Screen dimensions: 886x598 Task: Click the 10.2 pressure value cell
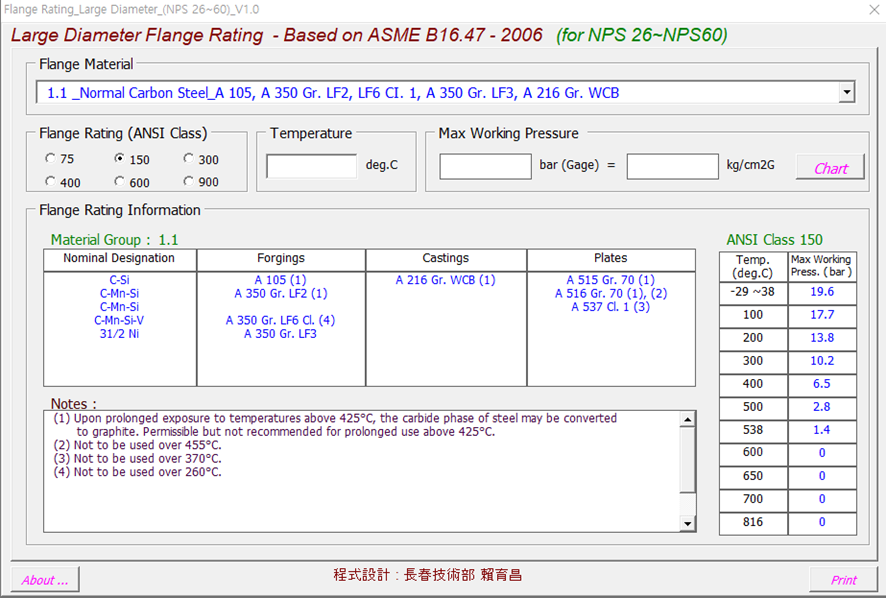[822, 361]
